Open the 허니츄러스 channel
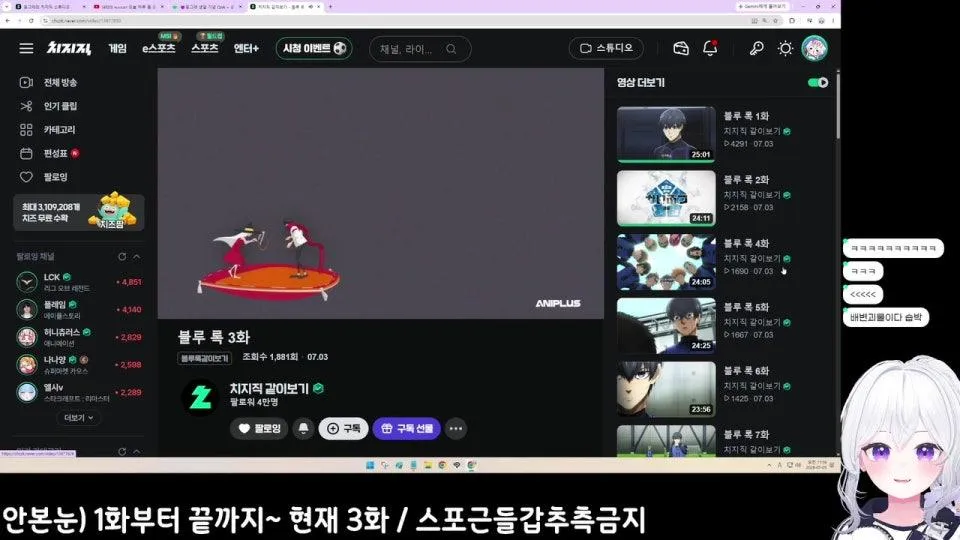This screenshot has width=960, height=540. click(x=79, y=337)
